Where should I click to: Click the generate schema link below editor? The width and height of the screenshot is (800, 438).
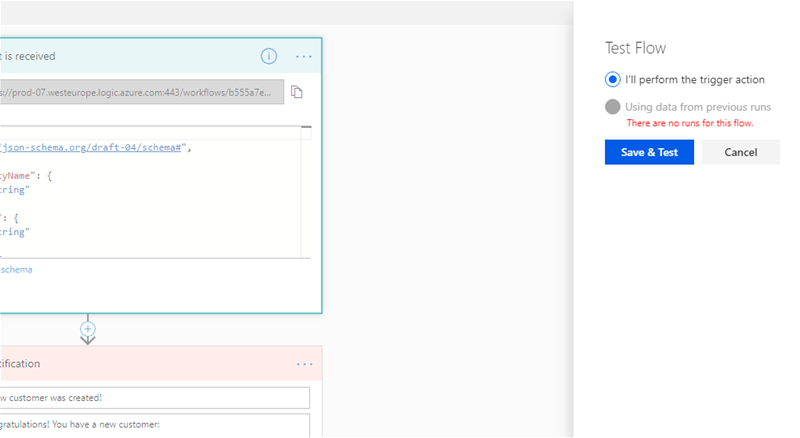[x=17, y=270]
